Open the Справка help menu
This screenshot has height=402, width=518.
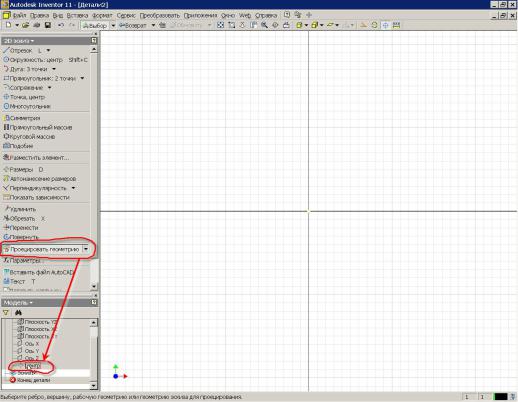(266, 15)
